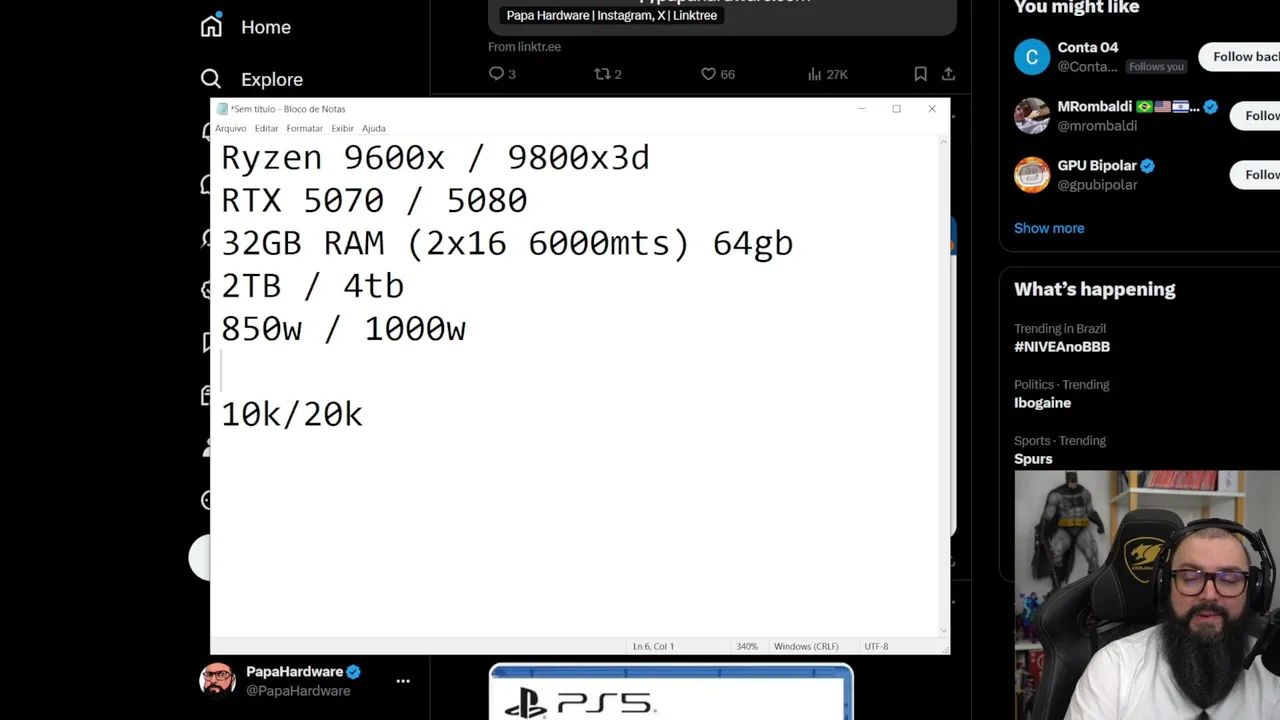Open the Papa Hardware Linktree card
Screen dimensions: 1280x720
pyautogui.click(x=722, y=17)
